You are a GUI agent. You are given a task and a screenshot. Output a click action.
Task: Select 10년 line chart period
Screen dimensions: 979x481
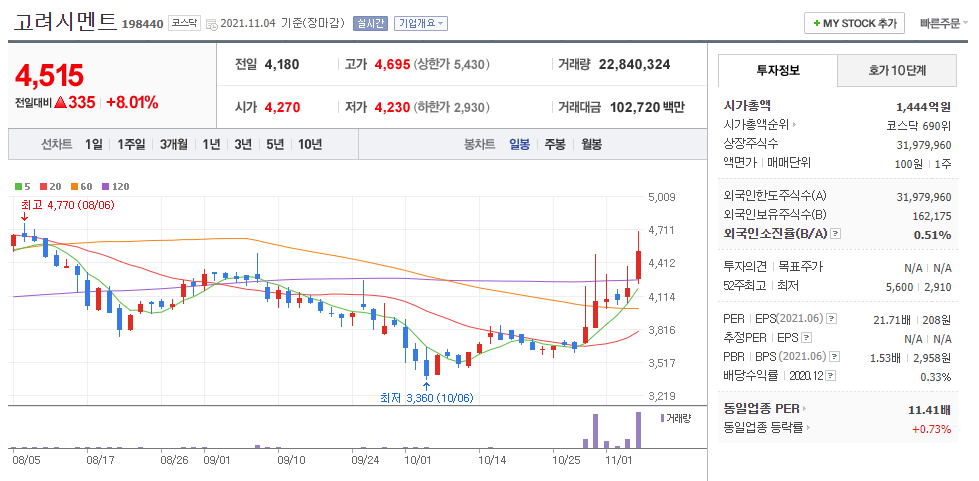(x=310, y=144)
